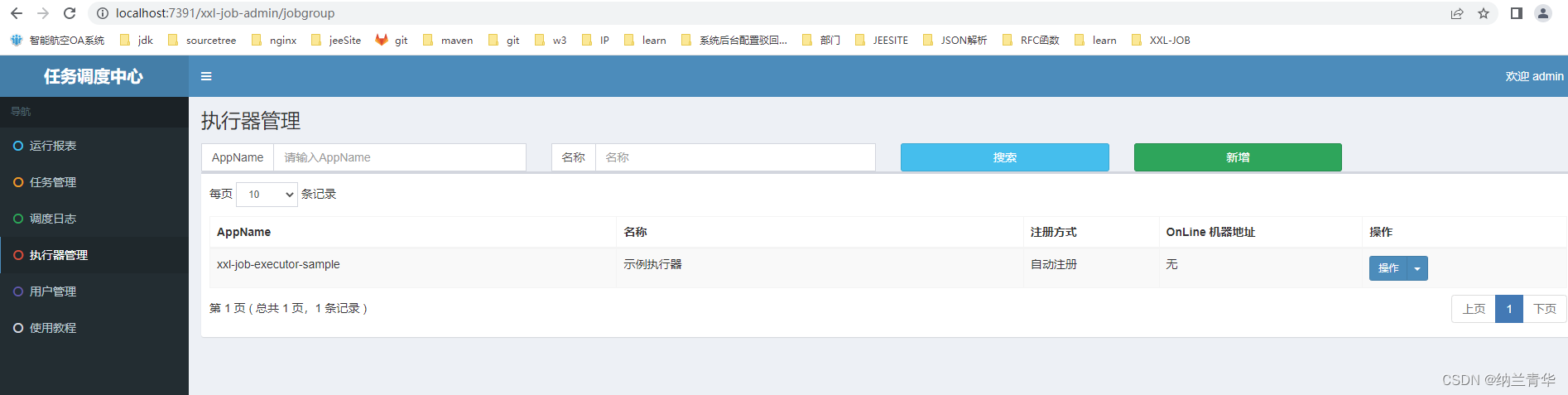
Task: Click the address bar URL localhost:7391
Action: pos(225,13)
